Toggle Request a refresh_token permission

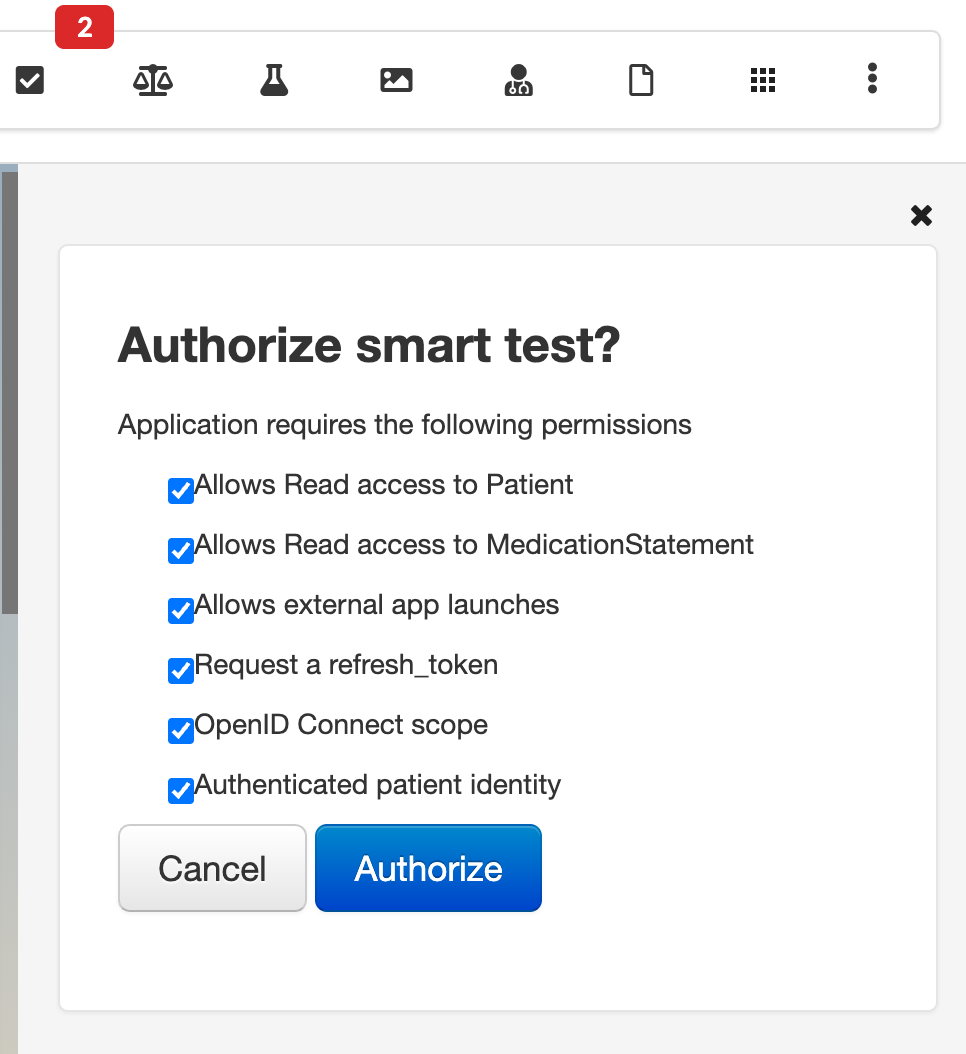tap(180, 670)
